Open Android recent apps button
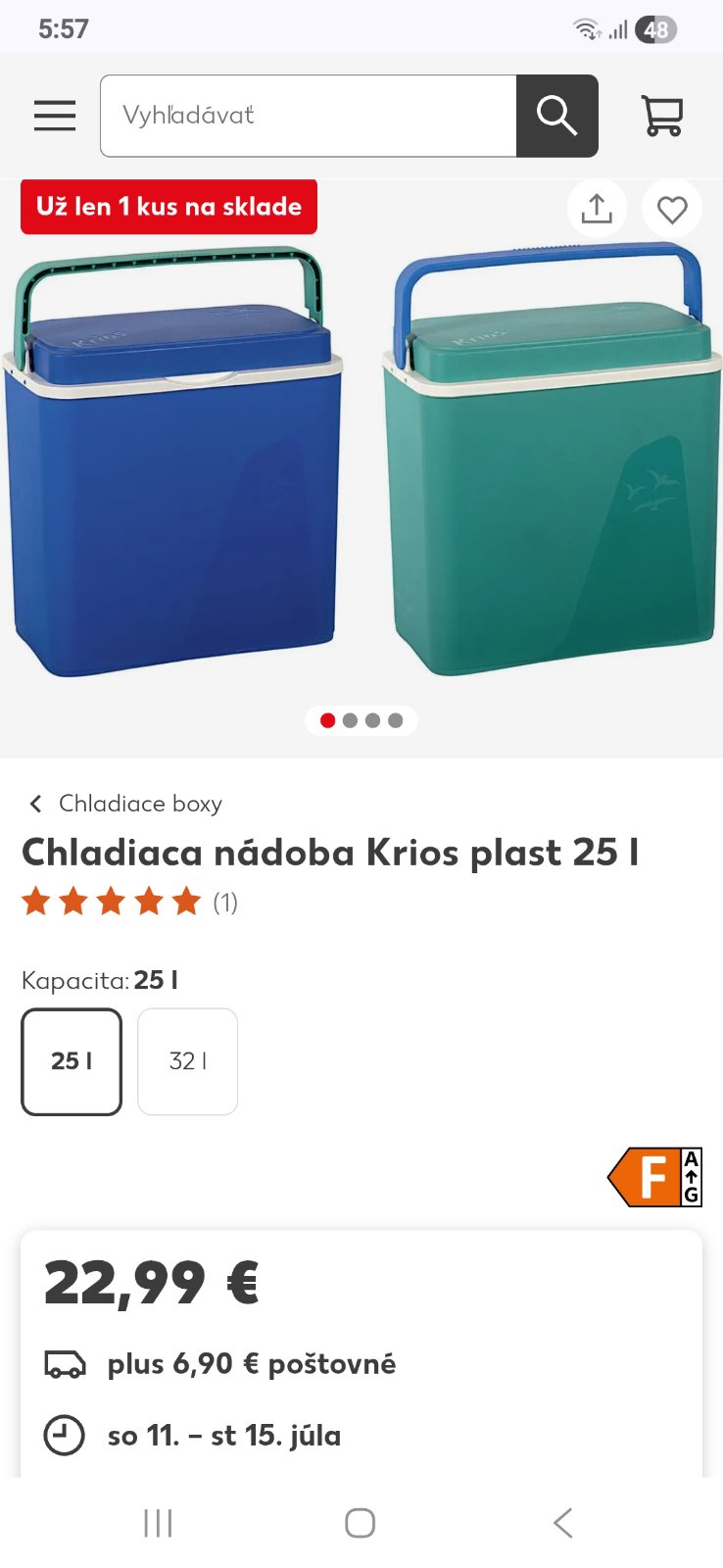Screen dimensions: 723x1568 pyautogui.click(x=158, y=1523)
